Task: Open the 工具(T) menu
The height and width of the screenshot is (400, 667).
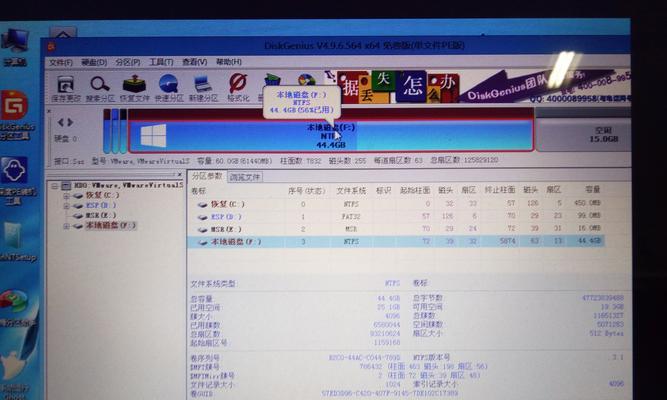Action: pos(161,62)
